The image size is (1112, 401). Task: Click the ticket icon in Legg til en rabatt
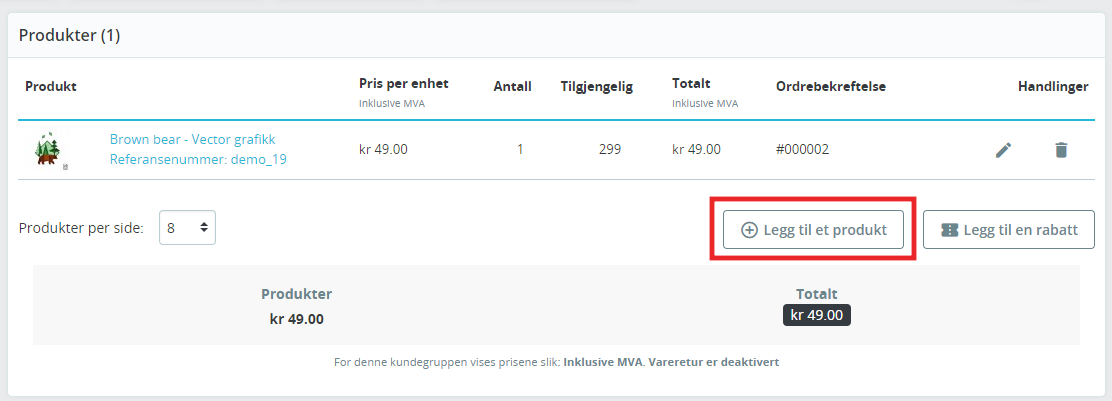point(950,230)
